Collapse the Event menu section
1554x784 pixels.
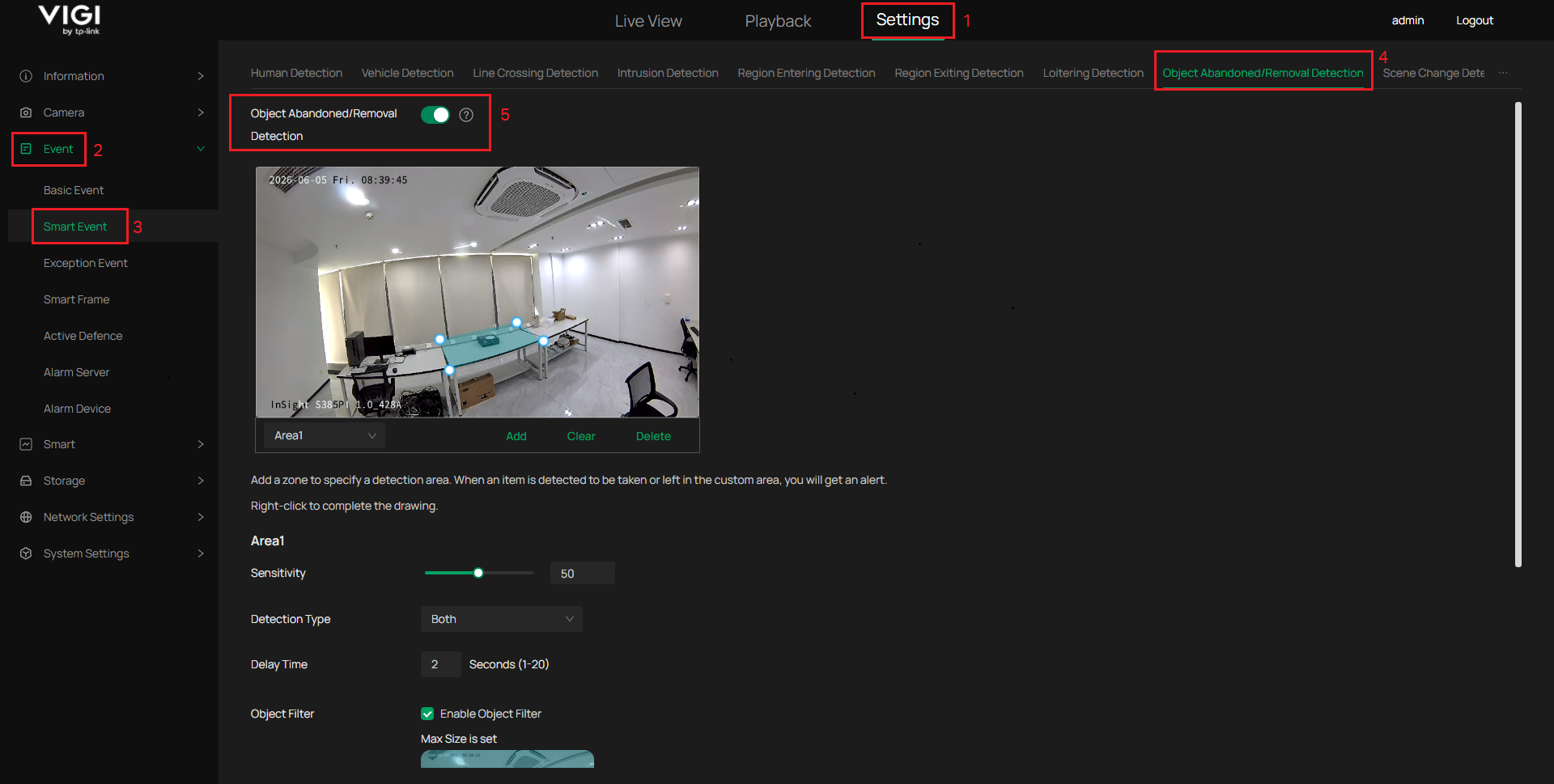click(201, 149)
